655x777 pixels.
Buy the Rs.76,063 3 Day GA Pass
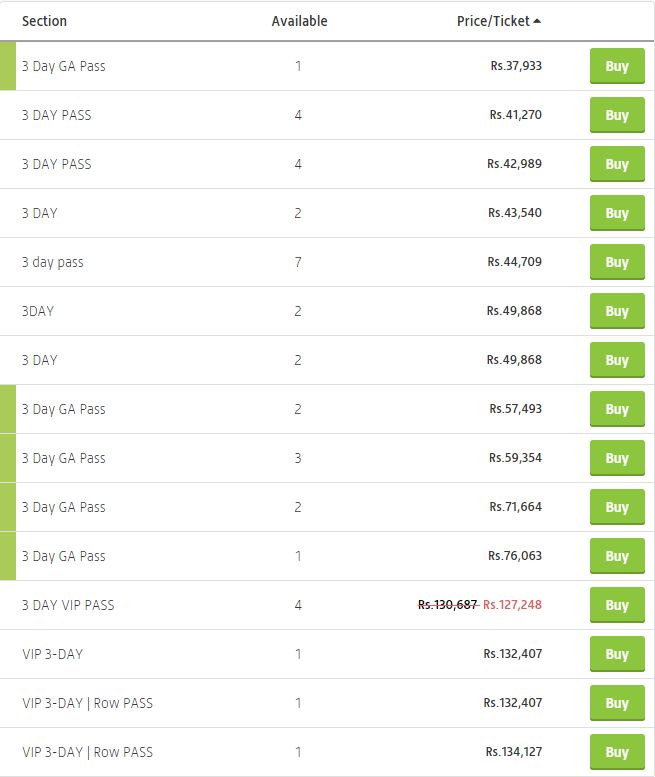[617, 556]
